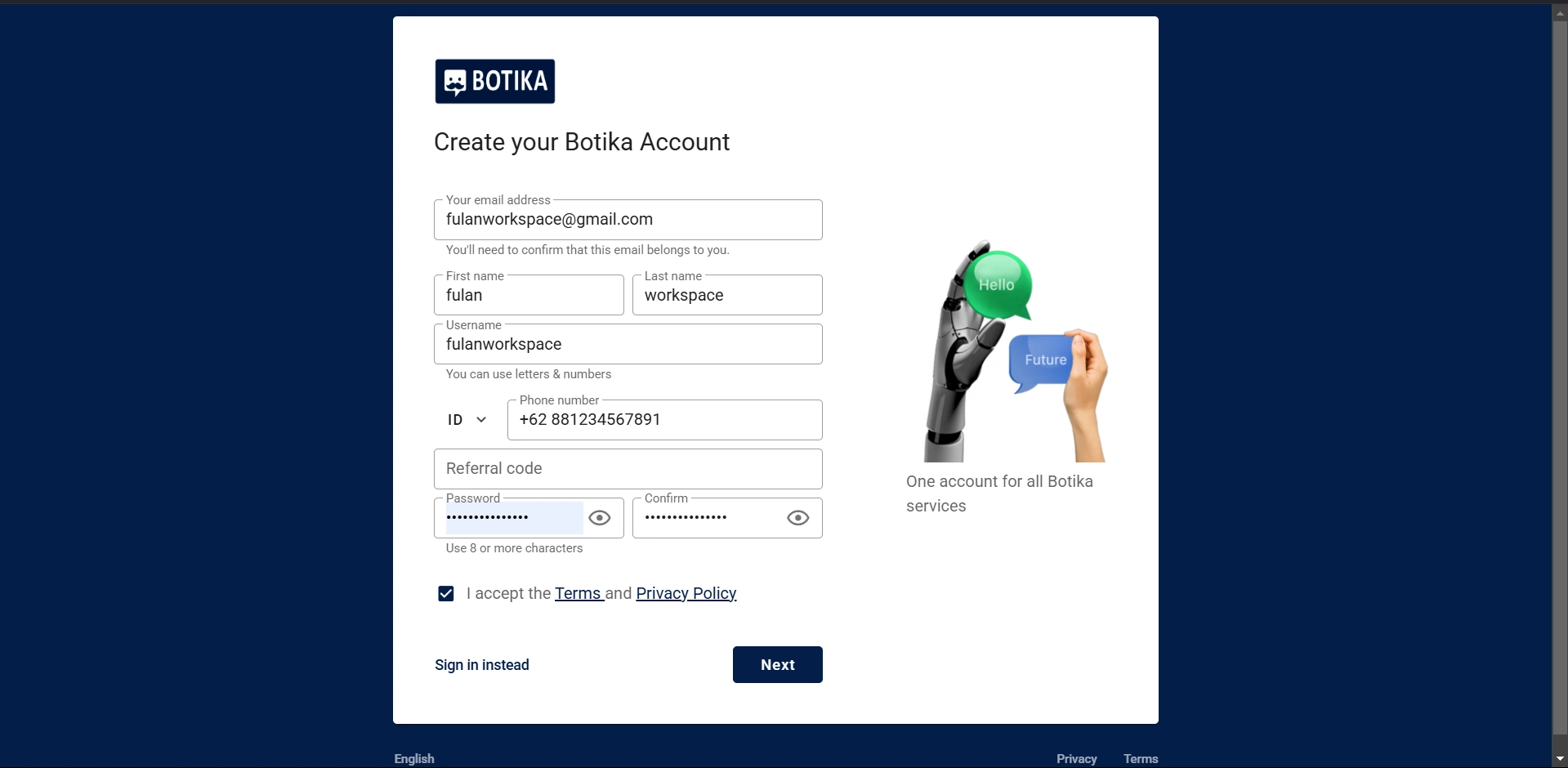1568x768 pixels.
Task: Click the Next button
Action: click(778, 665)
